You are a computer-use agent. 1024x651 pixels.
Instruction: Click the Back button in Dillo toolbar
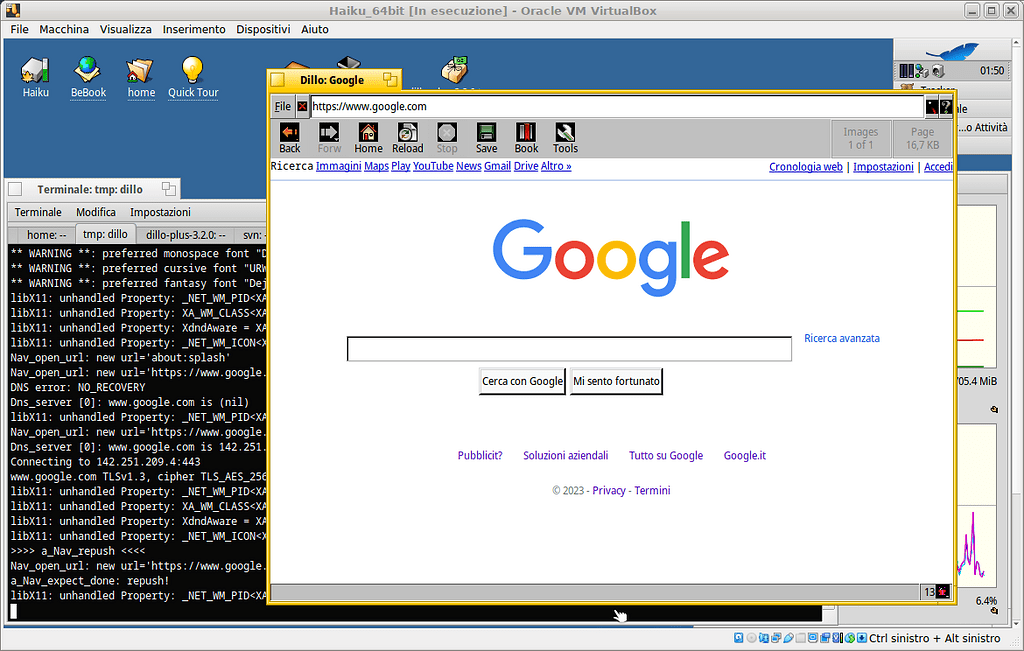click(289, 137)
